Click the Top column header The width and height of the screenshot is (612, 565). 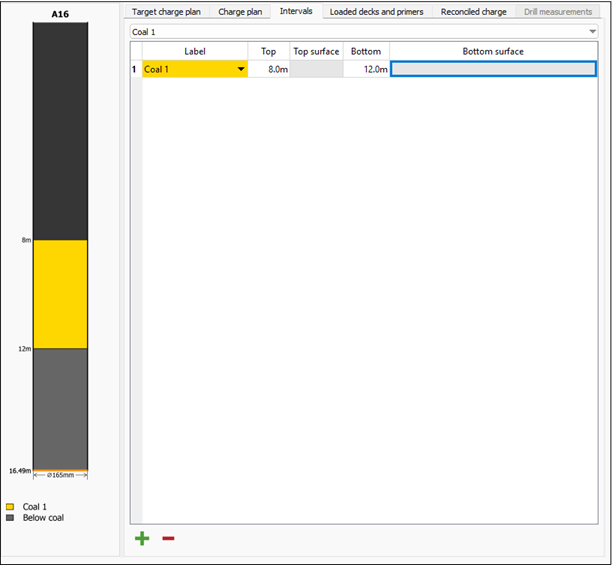(269, 51)
